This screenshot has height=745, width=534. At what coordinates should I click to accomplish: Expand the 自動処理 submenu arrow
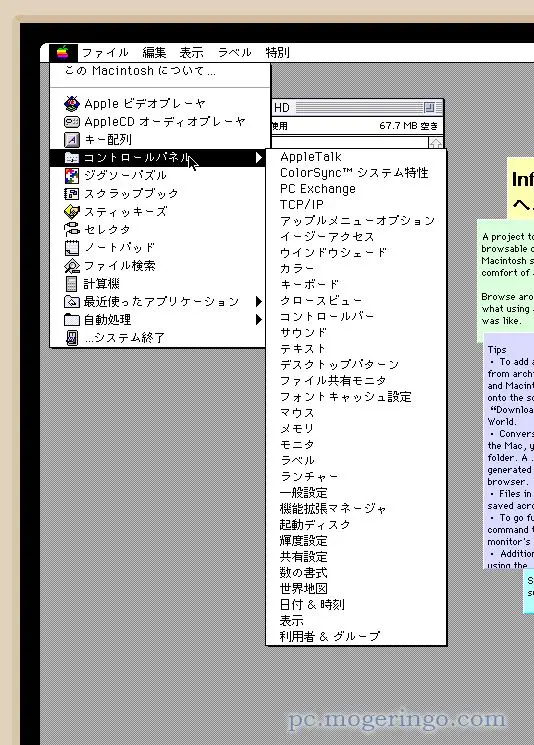tap(258, 319)
